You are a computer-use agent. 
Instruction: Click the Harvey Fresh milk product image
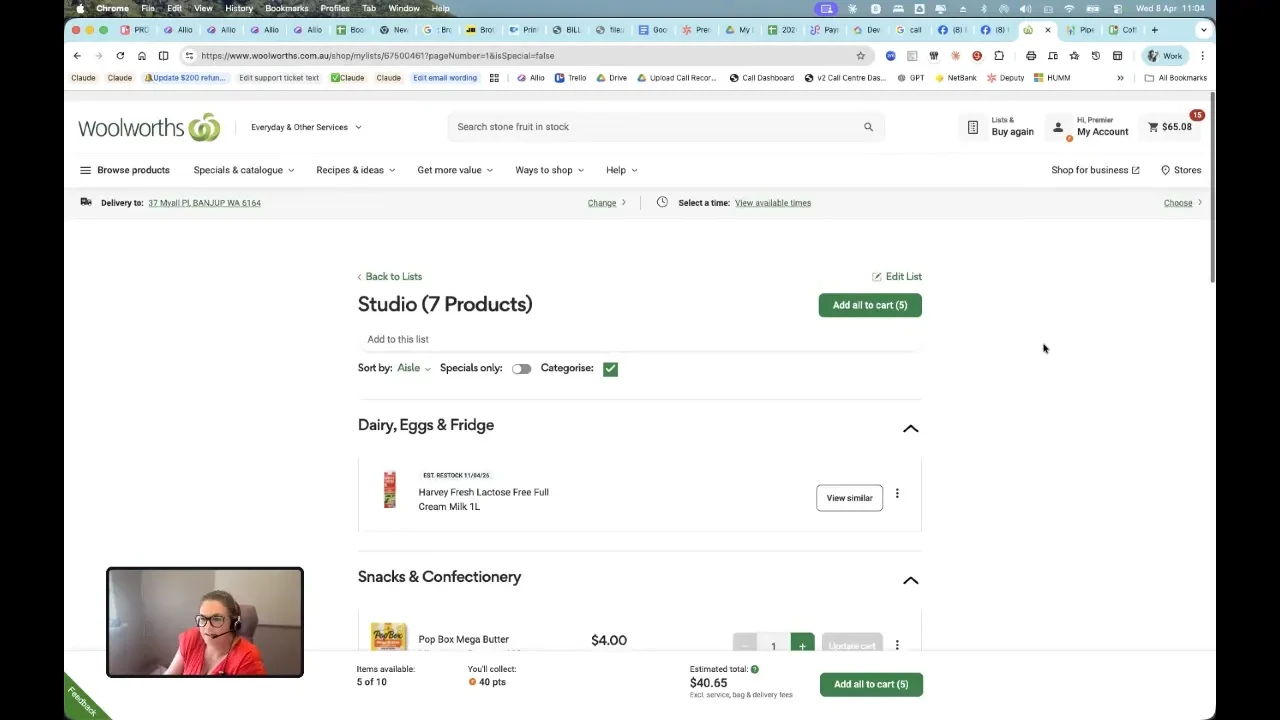click(x=389, y=490)
